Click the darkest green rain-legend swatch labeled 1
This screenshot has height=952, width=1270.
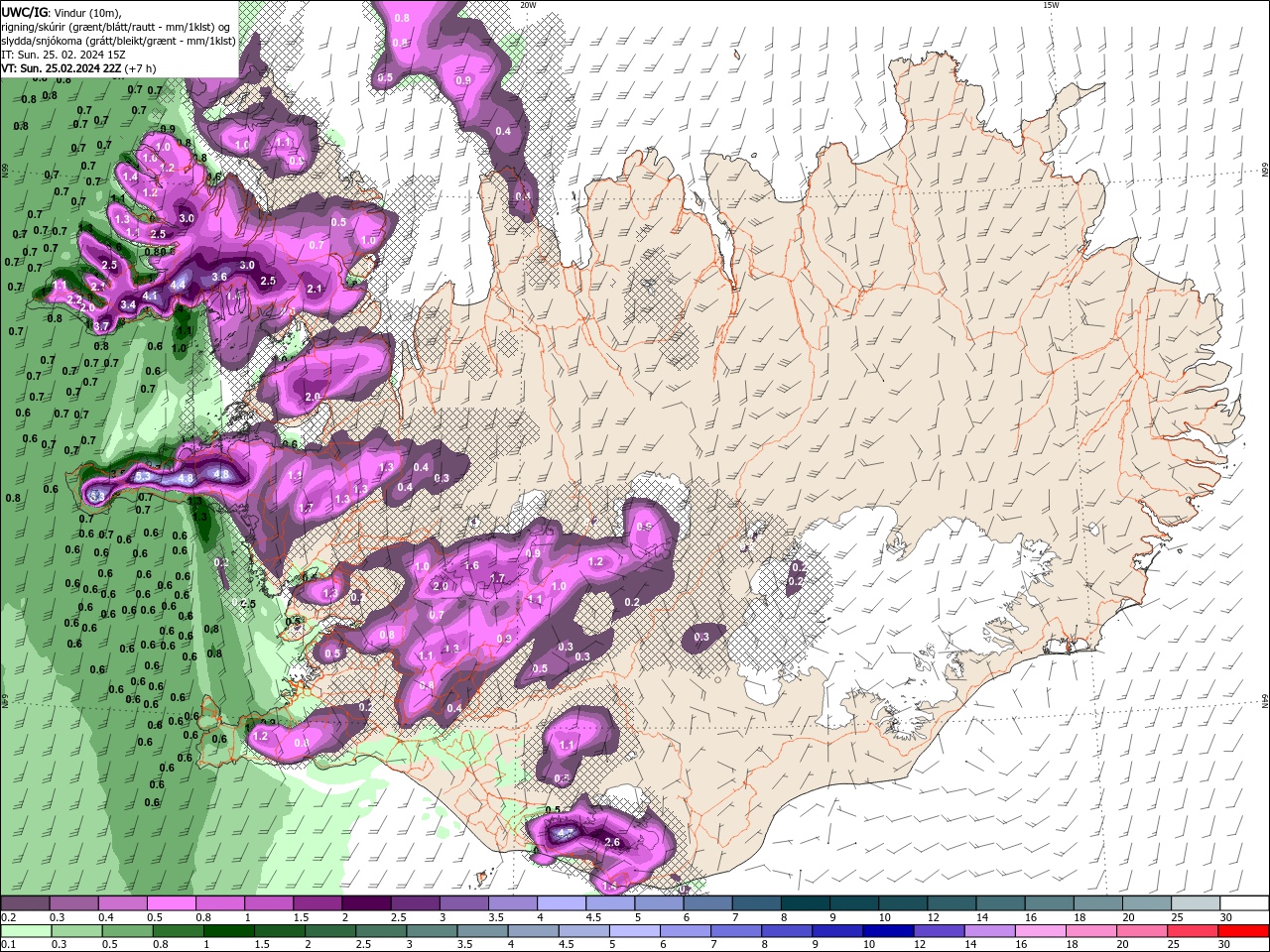pos(228,931)
